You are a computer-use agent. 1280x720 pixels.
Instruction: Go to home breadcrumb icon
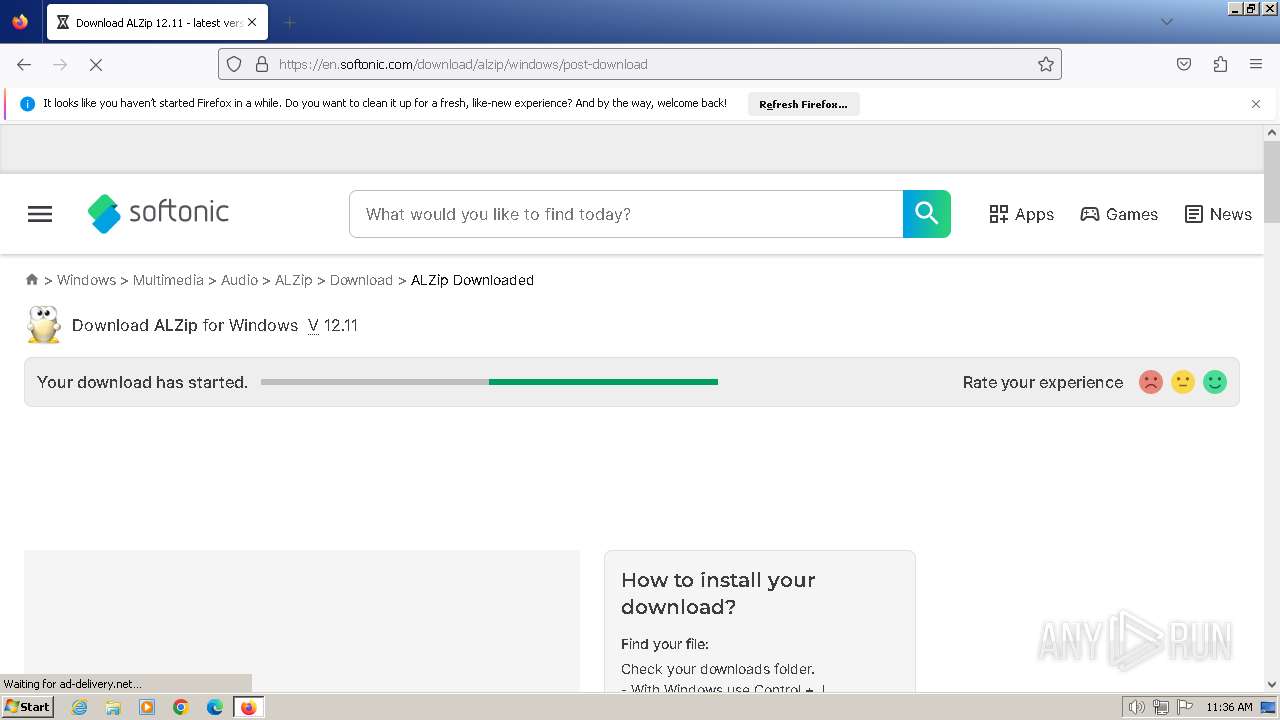pyautogui.click(x=32, y=280)
